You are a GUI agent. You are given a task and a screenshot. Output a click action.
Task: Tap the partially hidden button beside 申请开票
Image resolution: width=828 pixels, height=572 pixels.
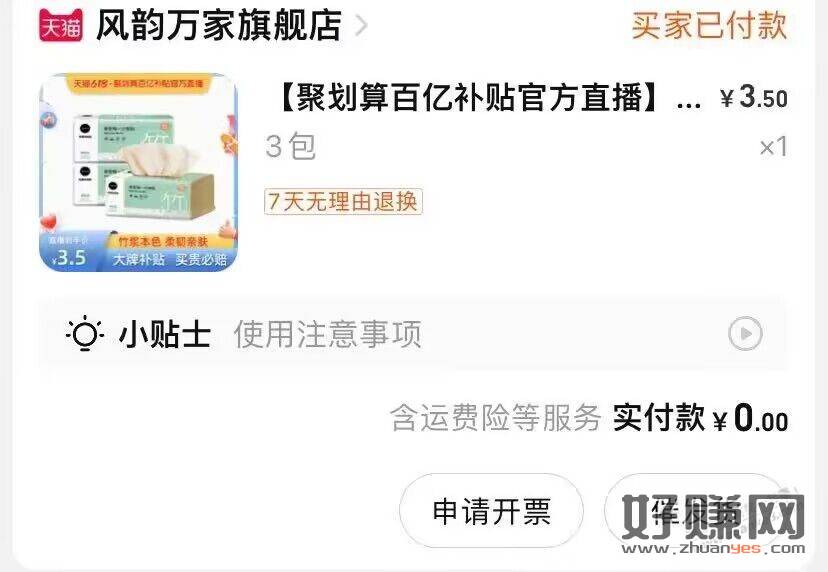[692, 511]
